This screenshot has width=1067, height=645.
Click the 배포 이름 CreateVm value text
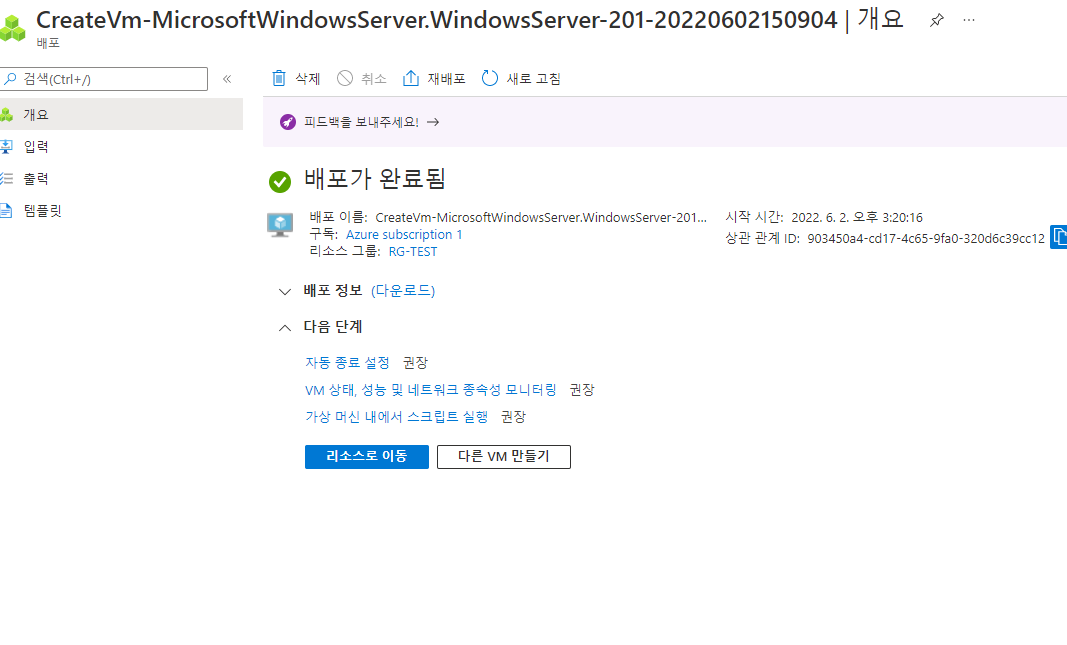541,218
